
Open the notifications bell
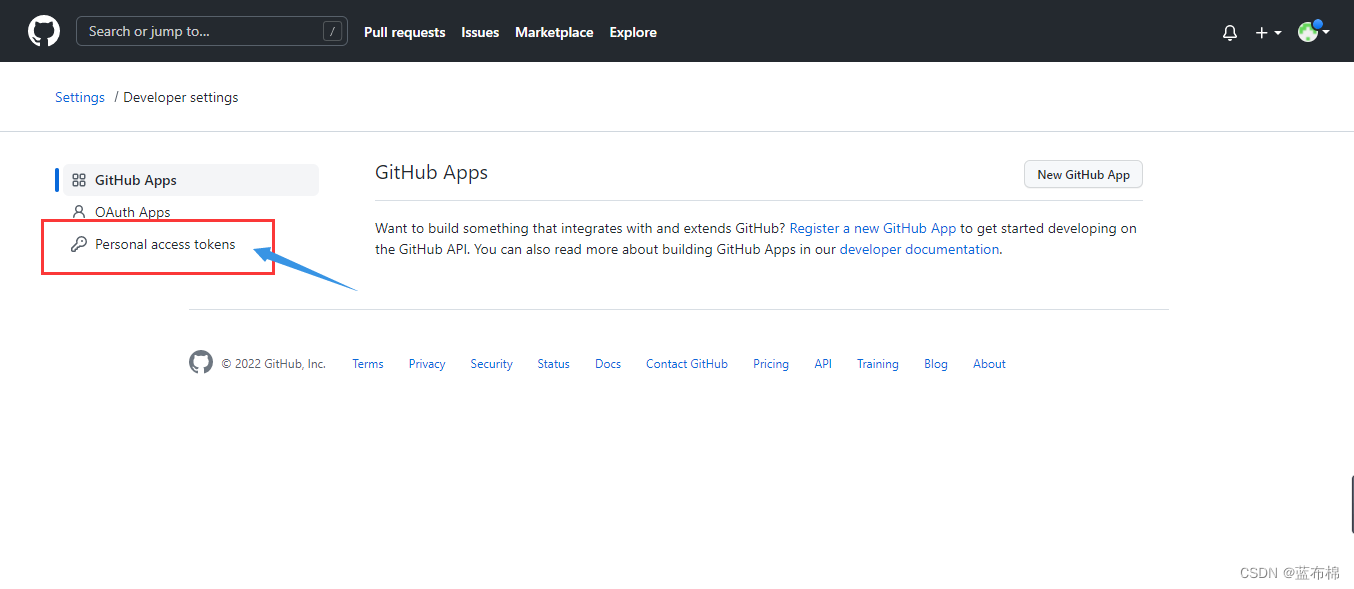(1230, 33)
